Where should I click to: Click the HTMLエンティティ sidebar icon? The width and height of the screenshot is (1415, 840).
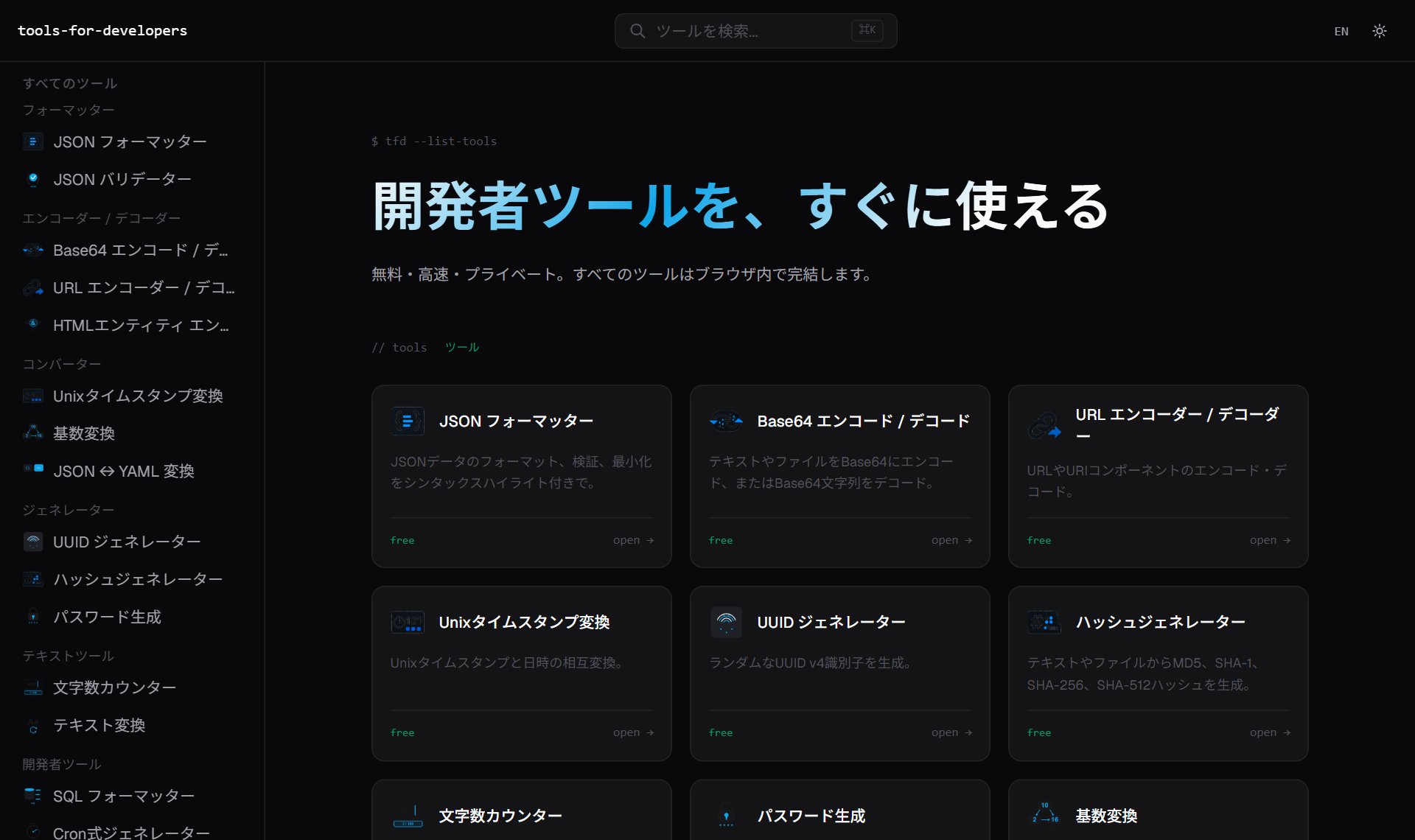[33, 325]
